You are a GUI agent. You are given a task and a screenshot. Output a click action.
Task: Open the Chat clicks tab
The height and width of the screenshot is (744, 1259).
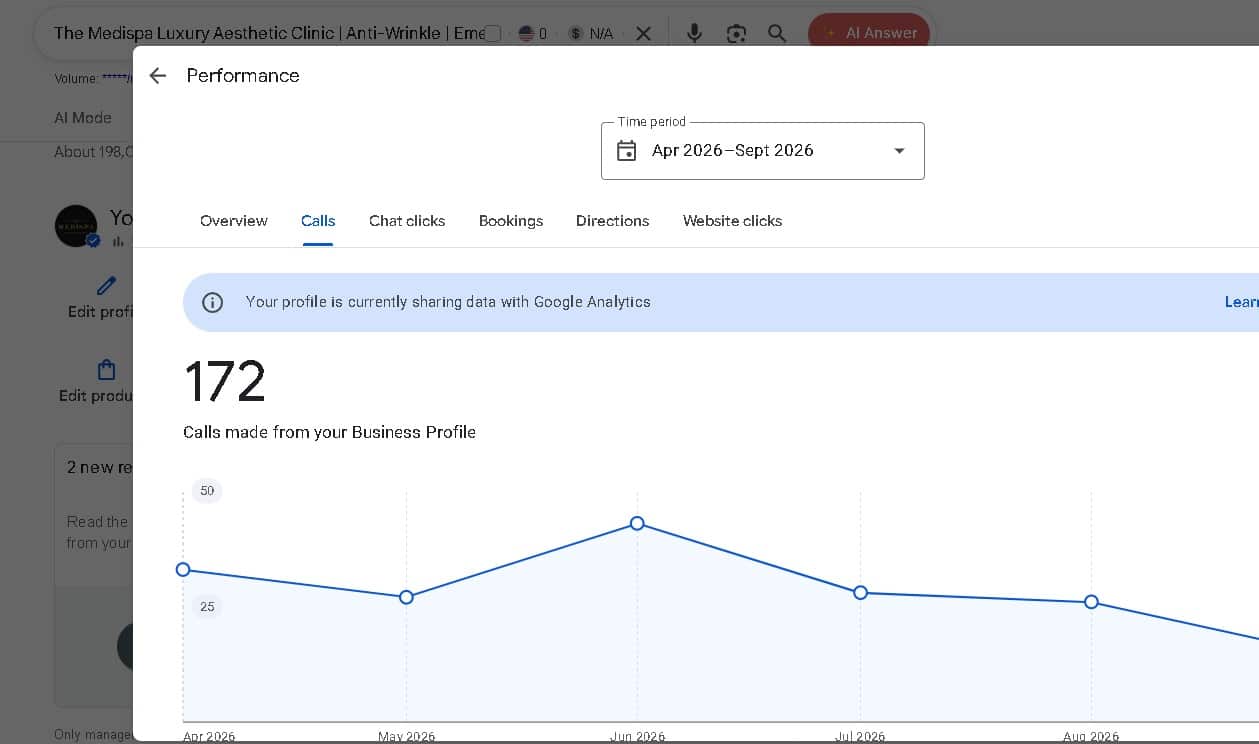pos(407,221)
